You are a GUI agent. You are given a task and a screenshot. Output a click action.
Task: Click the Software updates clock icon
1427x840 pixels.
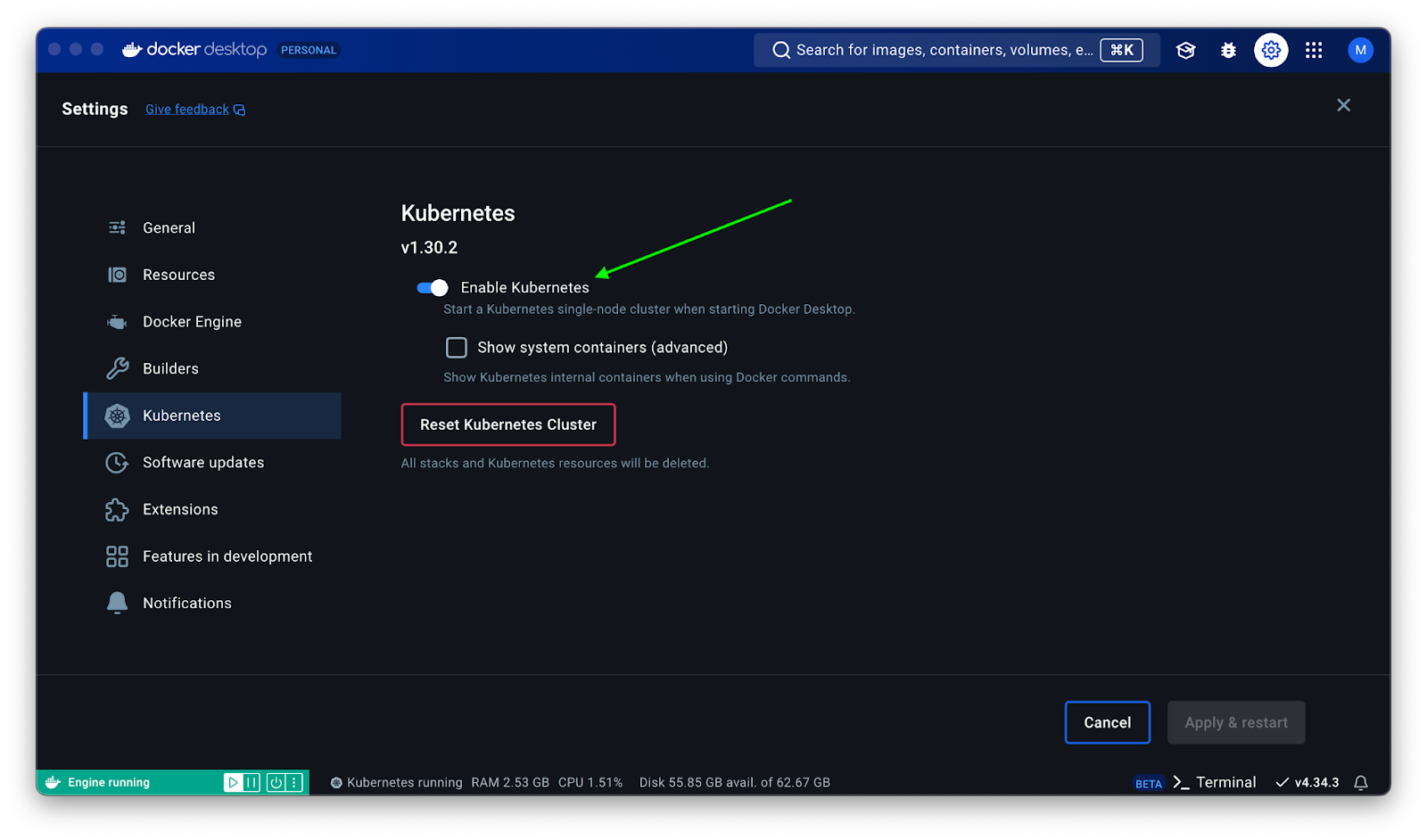coord(117,462)
